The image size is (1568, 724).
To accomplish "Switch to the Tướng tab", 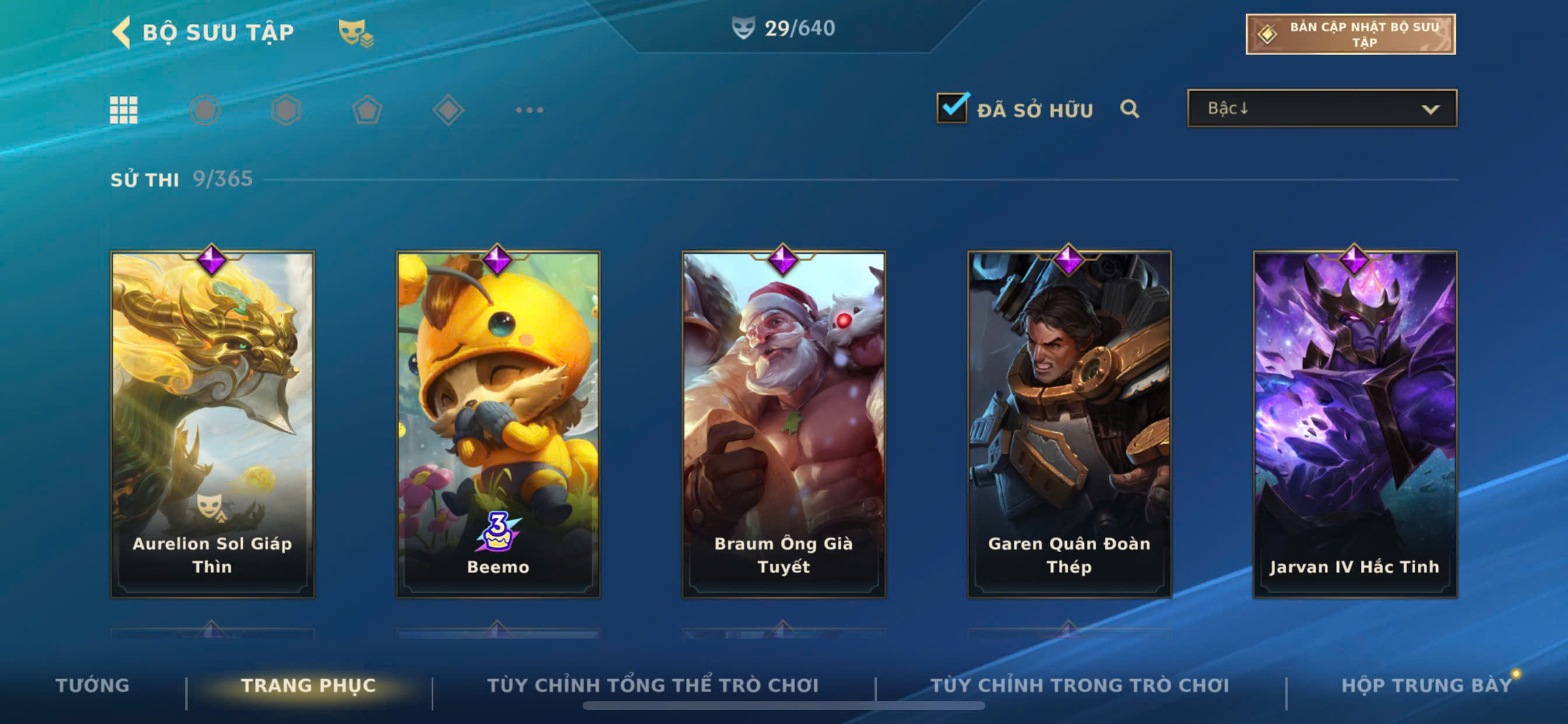I will click(93, 685).
